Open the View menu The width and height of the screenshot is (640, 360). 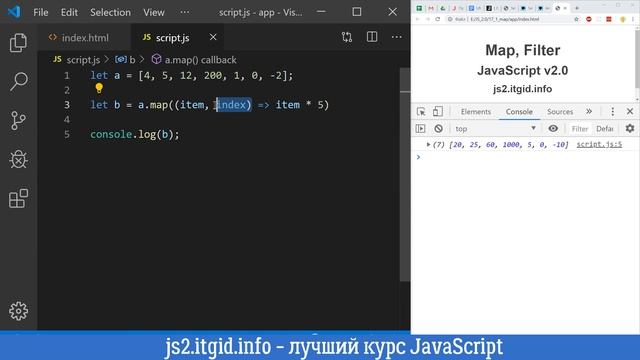tap(153, 12)
